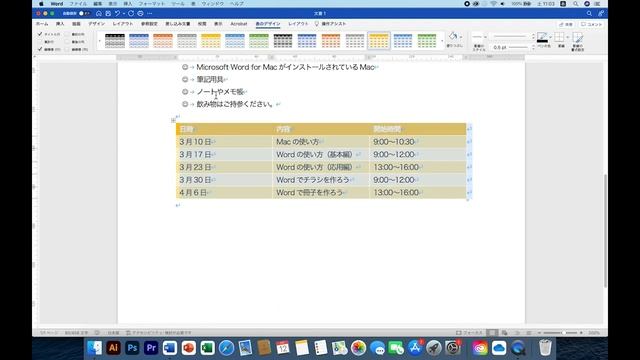
Task: Open Adobe Illustrator from the Dock
Action: (x=113, y=348)
